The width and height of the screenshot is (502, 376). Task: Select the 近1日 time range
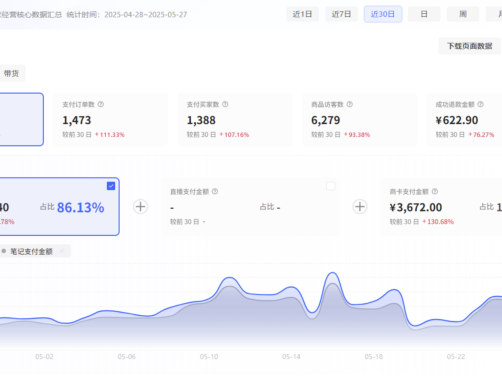(302, 14)
